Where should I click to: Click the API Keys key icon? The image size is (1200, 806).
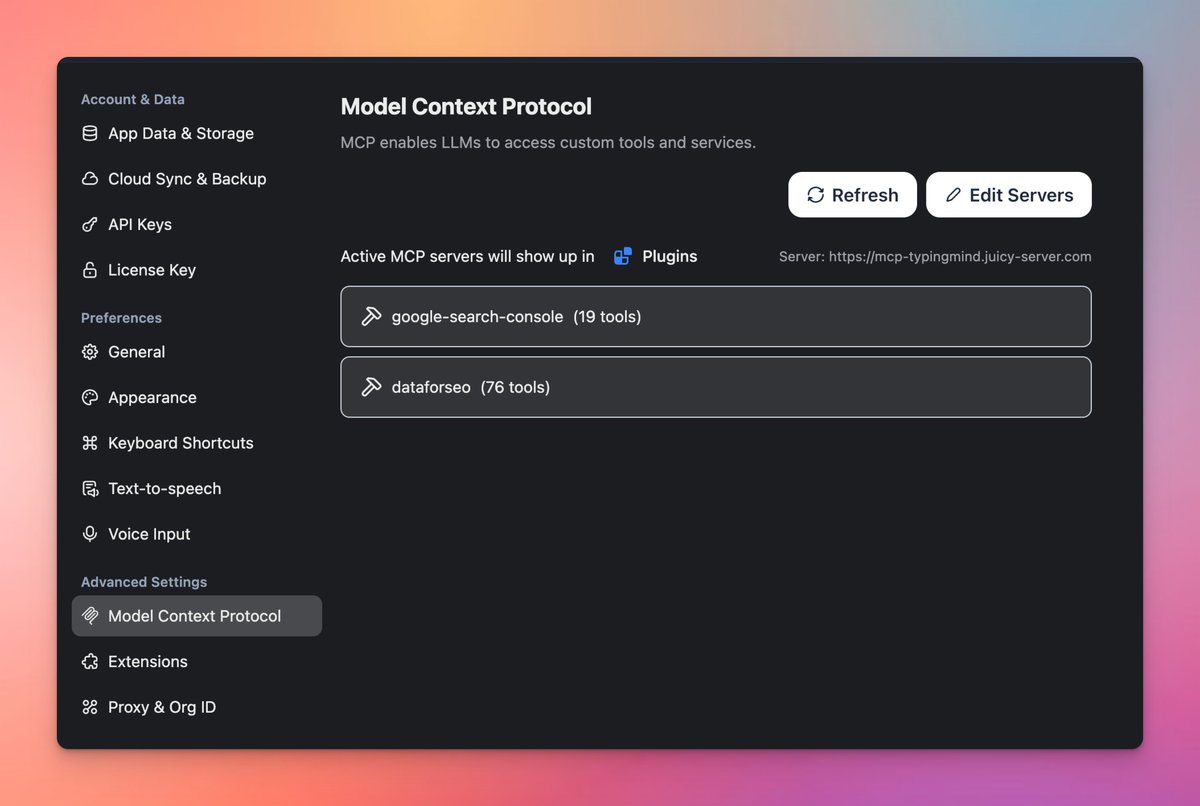click(90, 224)
